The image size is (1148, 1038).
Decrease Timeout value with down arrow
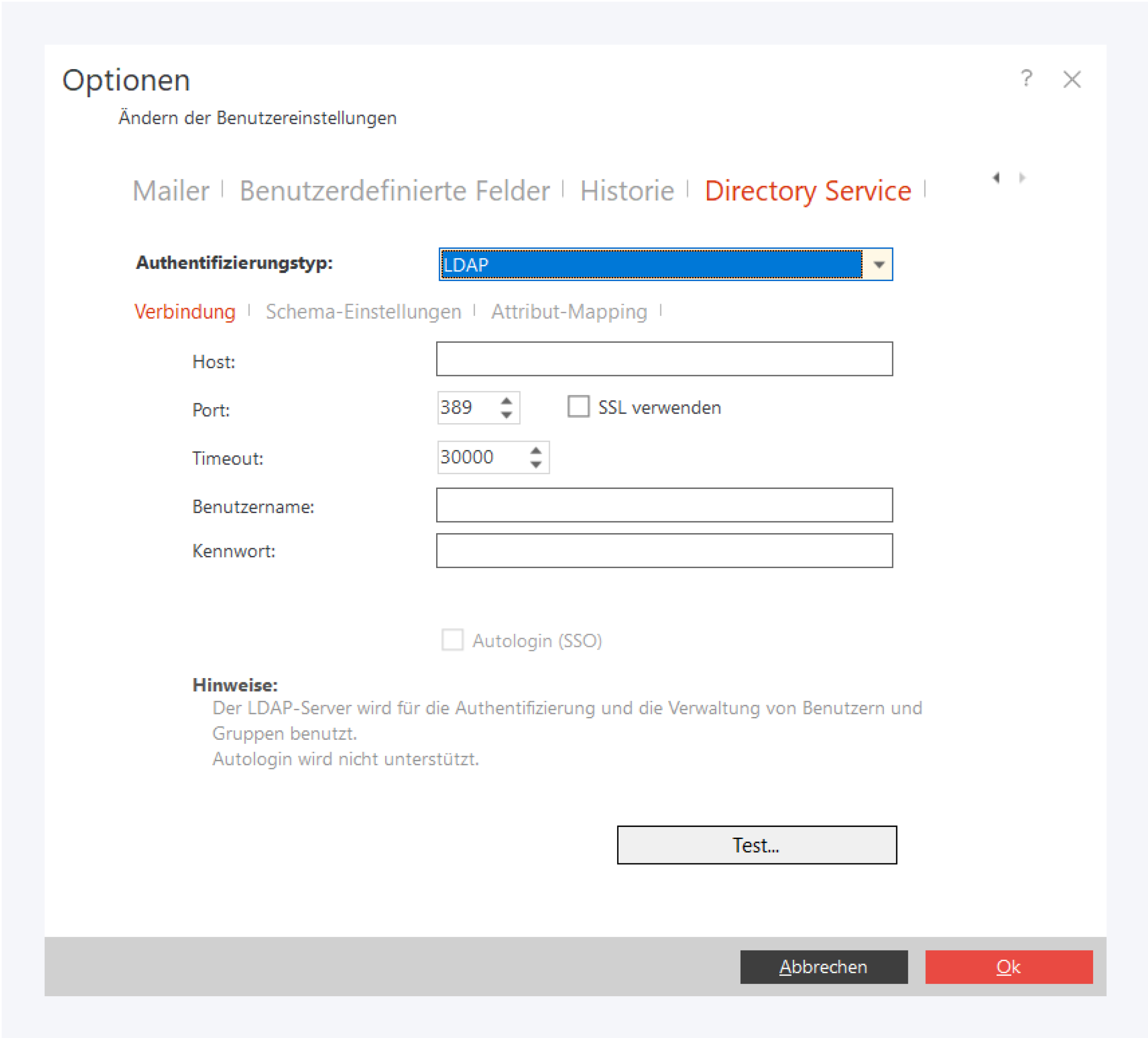(x=535, y=465)
